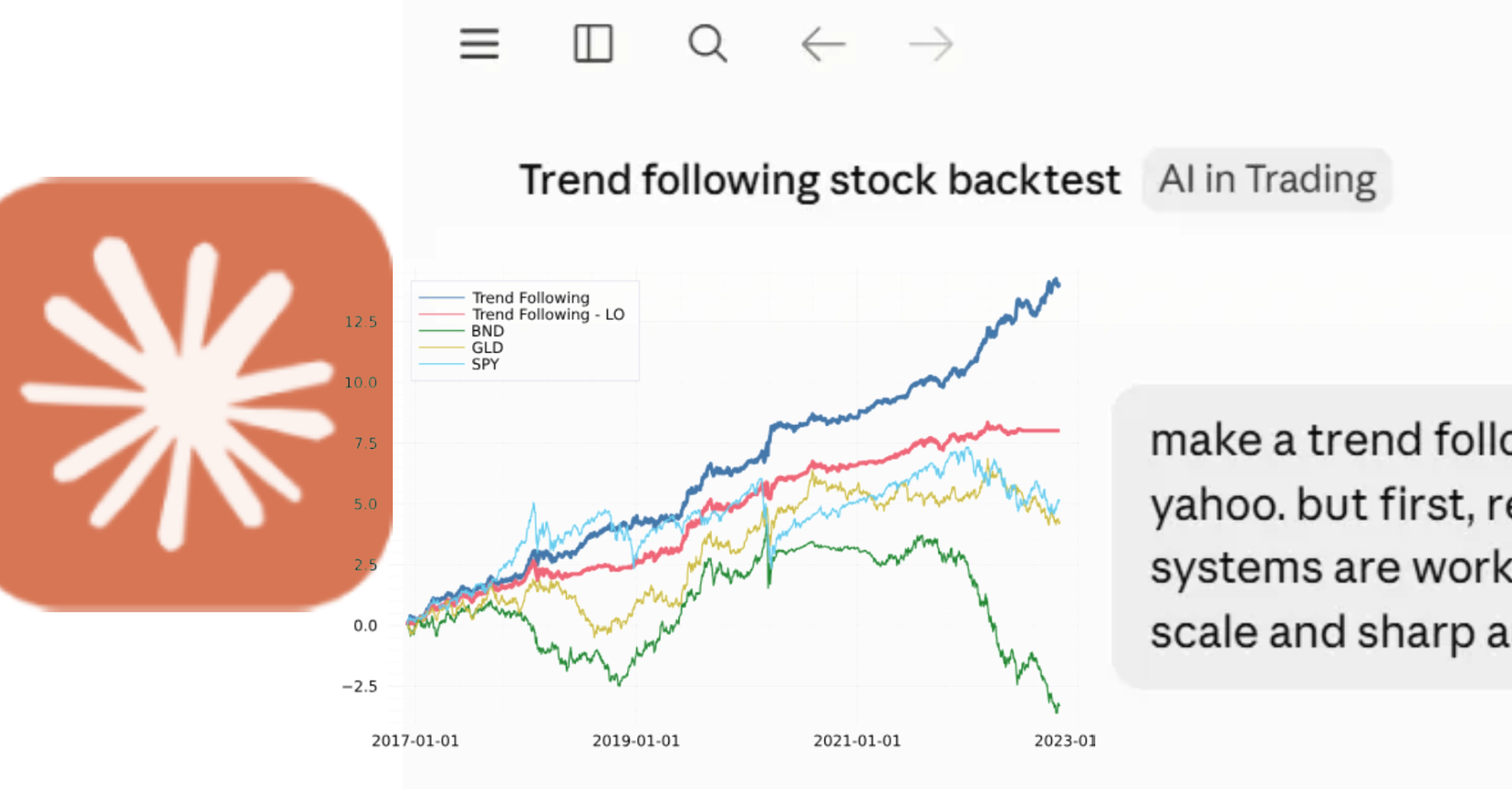Click the BND legend entry
The height and width of the screenshot is (789, 1512).
point(487,331)
